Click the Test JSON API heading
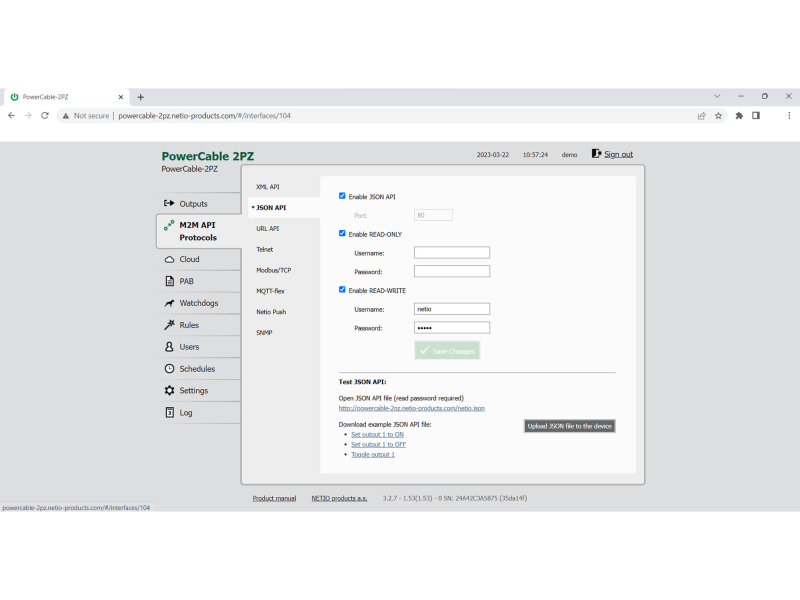This screenshot has width=800, height=600. (x=362, y=382)
